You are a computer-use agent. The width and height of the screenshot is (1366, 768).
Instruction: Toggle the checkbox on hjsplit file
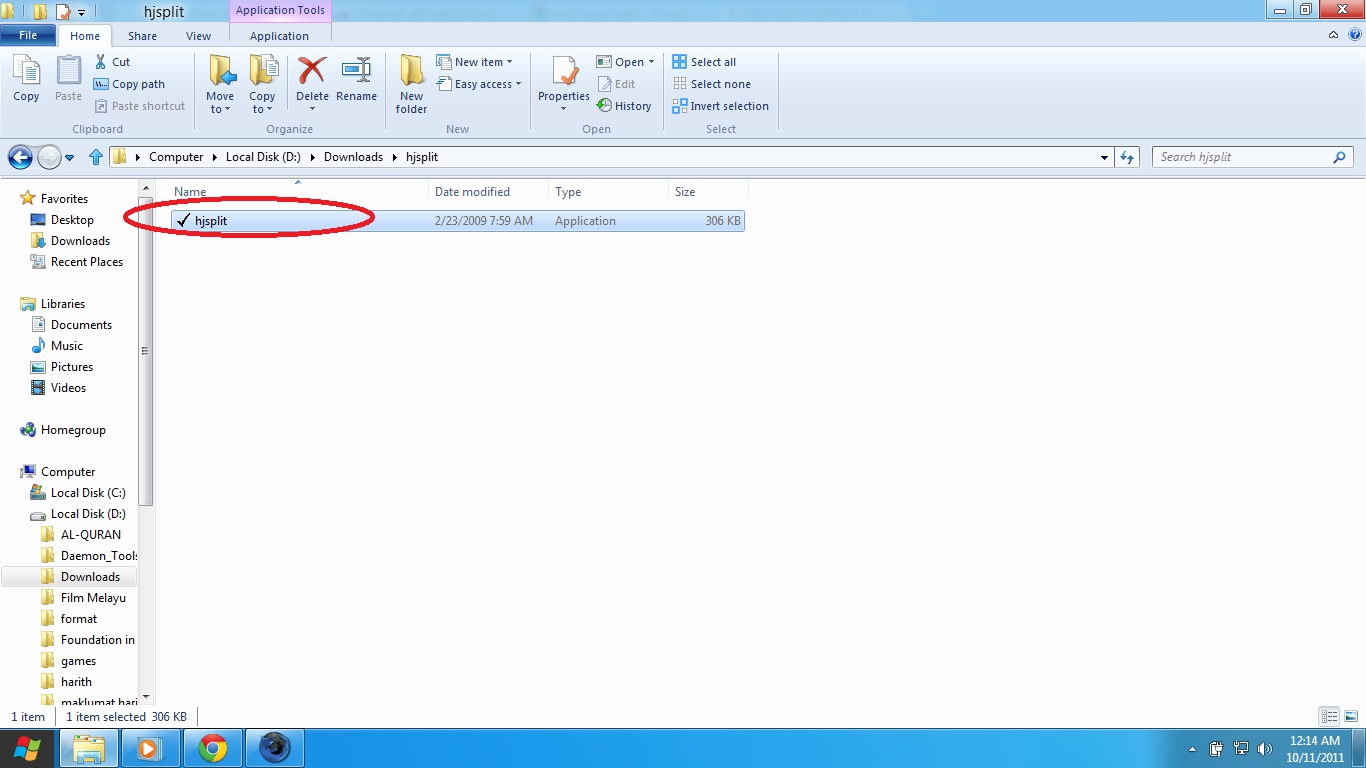182,220
